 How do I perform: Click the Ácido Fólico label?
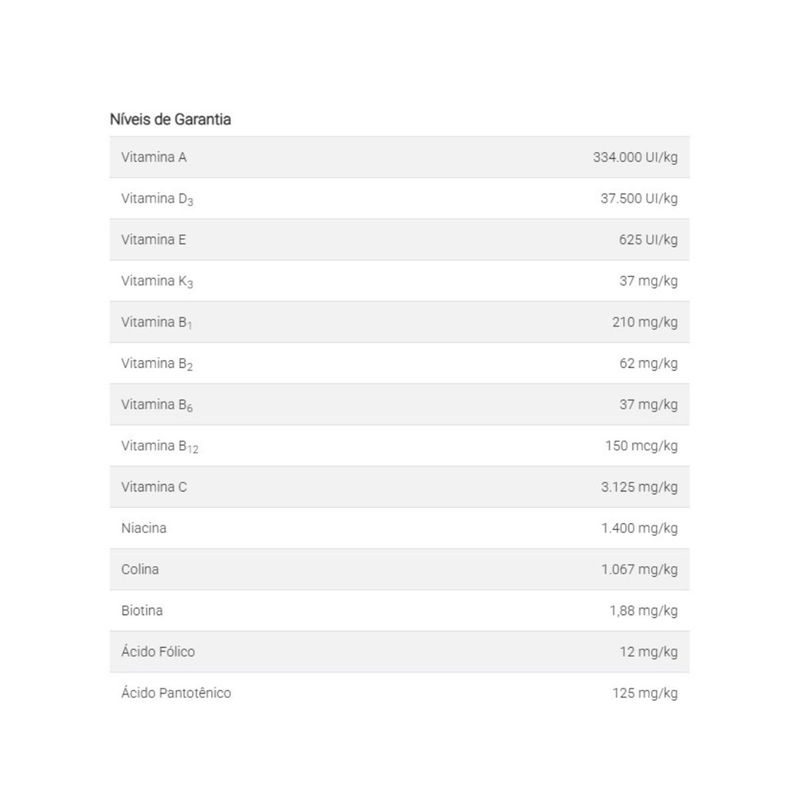coord(158,651)
